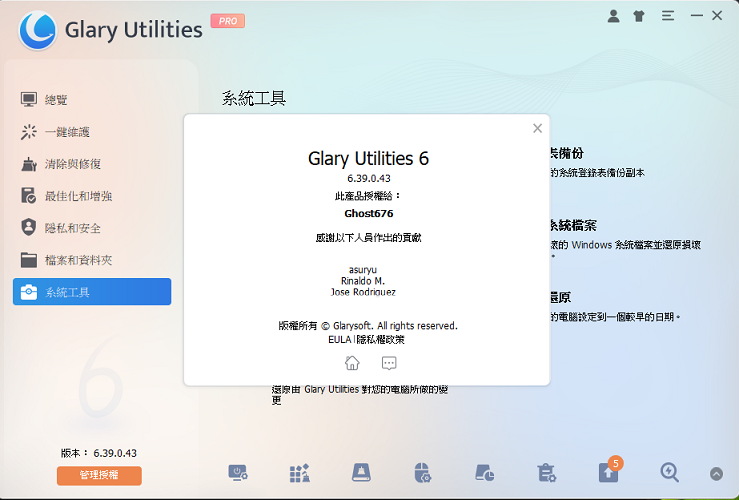Click the 系統工具 page heading
The width and height of the screenshot is (739, 500).
click(254, 98)
